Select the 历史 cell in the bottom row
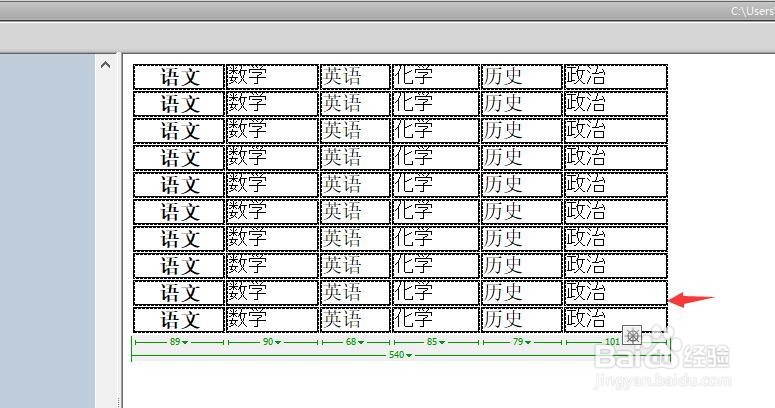The width and height of the screenshot is (775, 408). tap(522, 319)
